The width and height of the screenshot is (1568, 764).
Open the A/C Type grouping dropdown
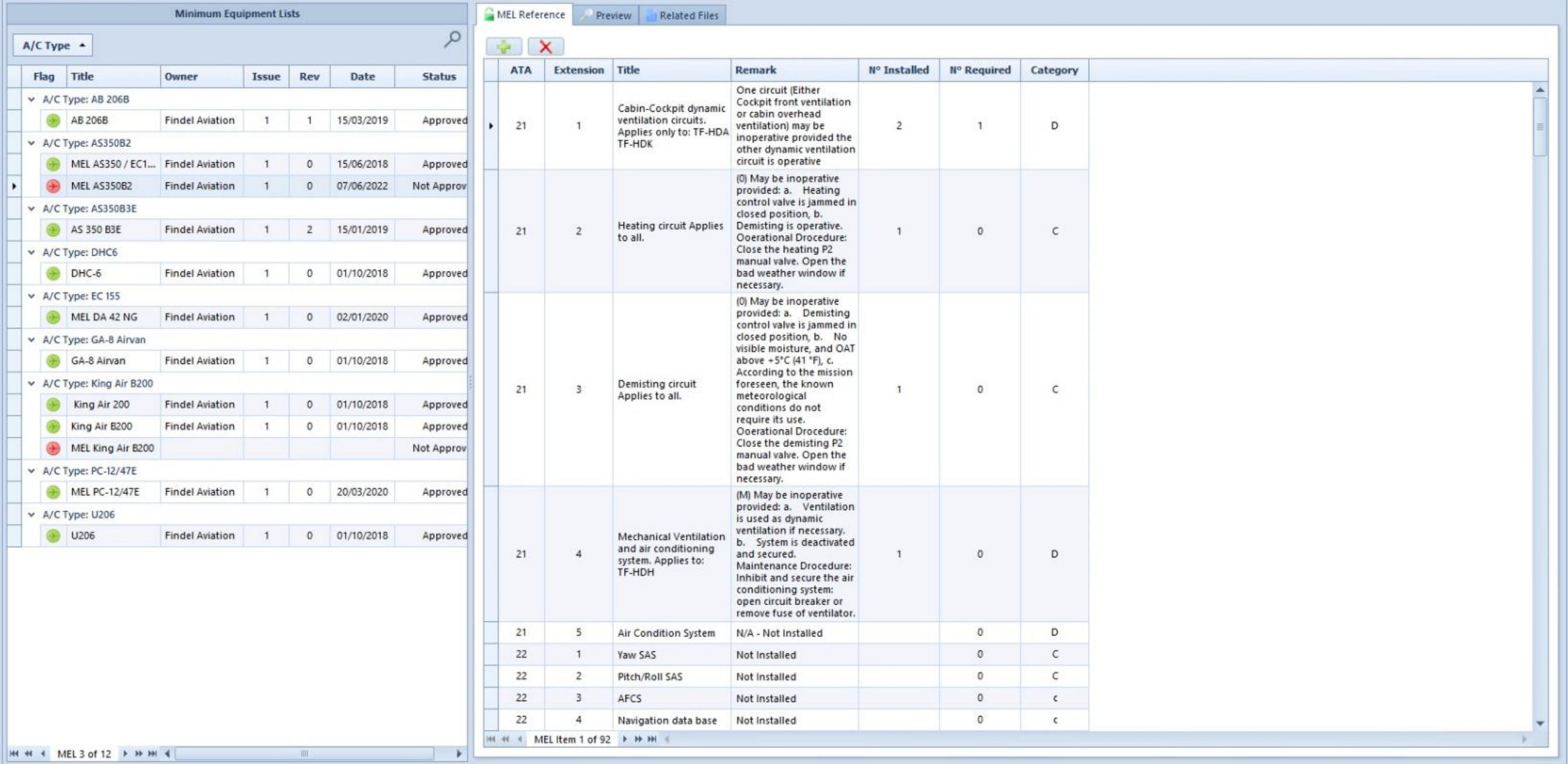(x=52, y=45)
